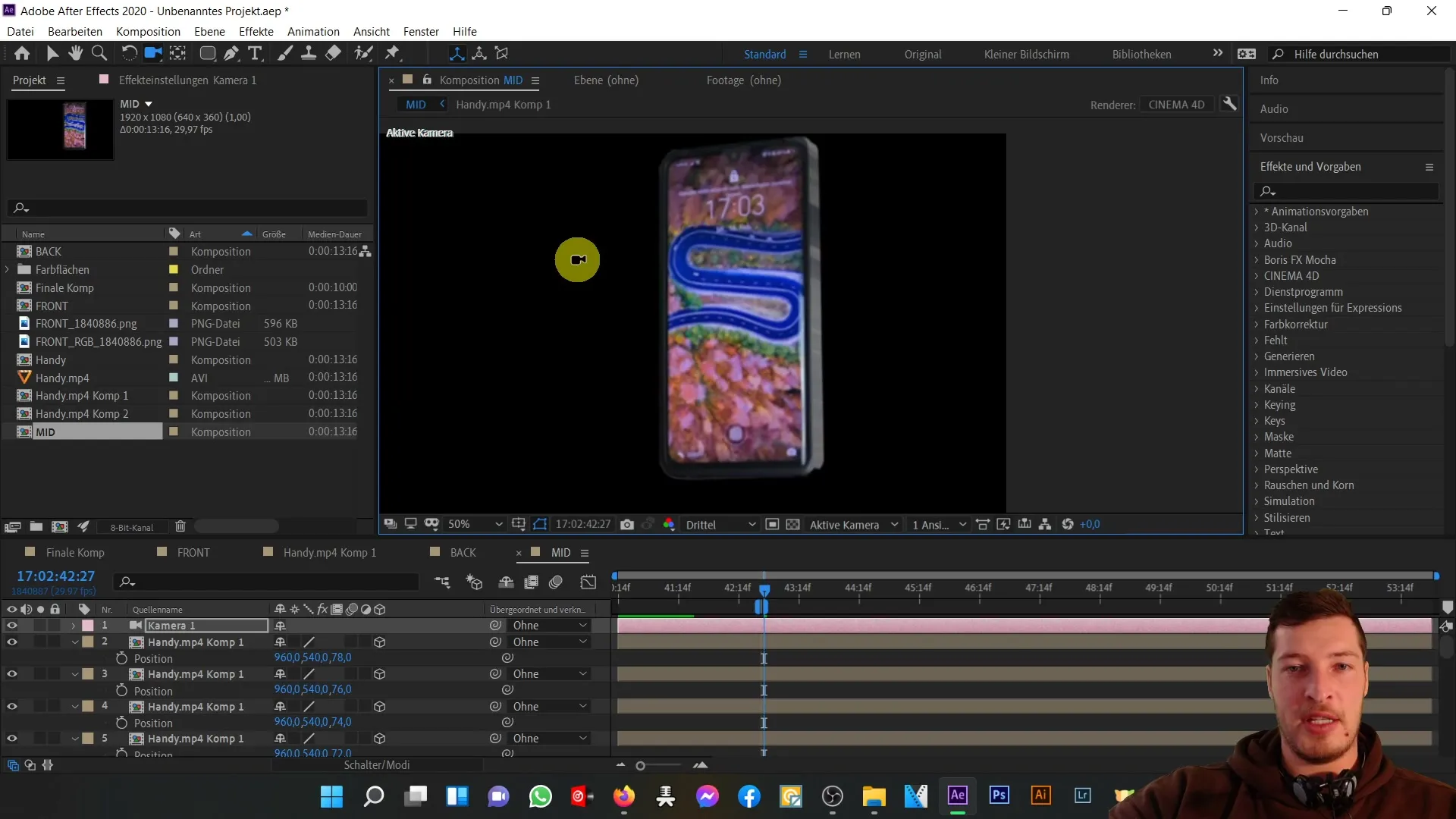Open the Komposition menu
This screenshot has width=1456, height=819.
pyautogui.click(x=148, y=31)
